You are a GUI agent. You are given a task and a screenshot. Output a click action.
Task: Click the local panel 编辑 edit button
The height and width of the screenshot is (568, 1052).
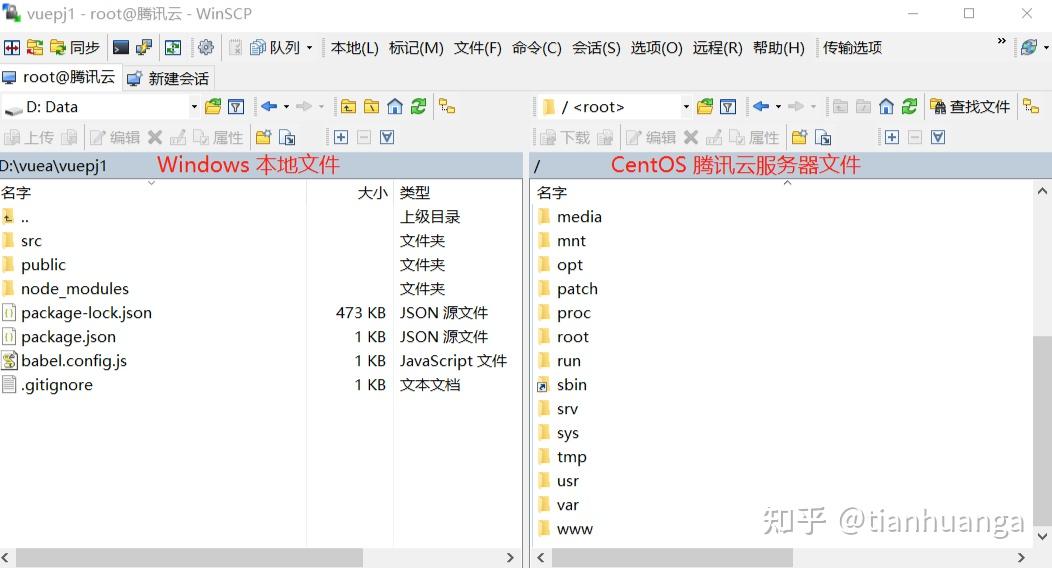pyautogui.click(x=115, y=137)
